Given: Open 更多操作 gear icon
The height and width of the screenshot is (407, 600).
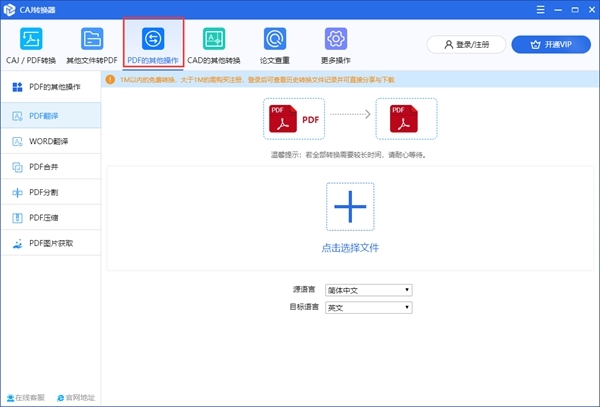Looking at the screenshot, I should (x=335, y=39).
